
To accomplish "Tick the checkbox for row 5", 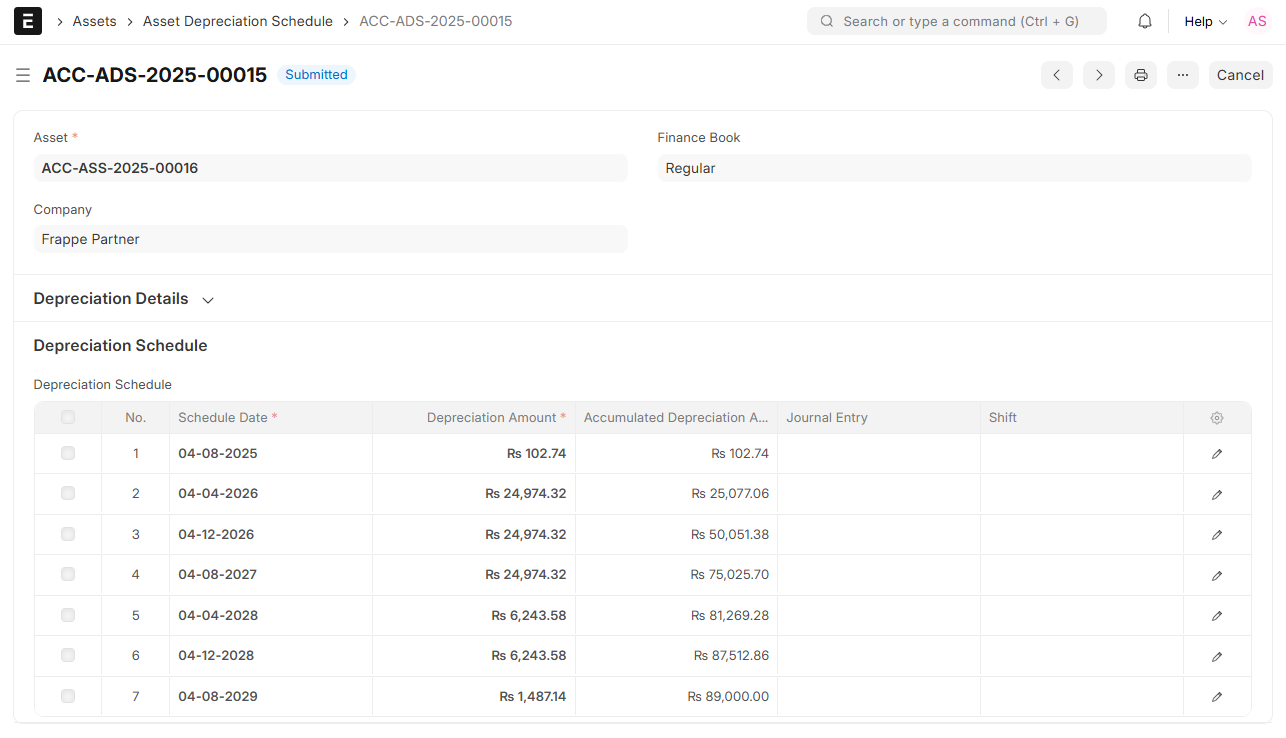I will click(68, 615).
